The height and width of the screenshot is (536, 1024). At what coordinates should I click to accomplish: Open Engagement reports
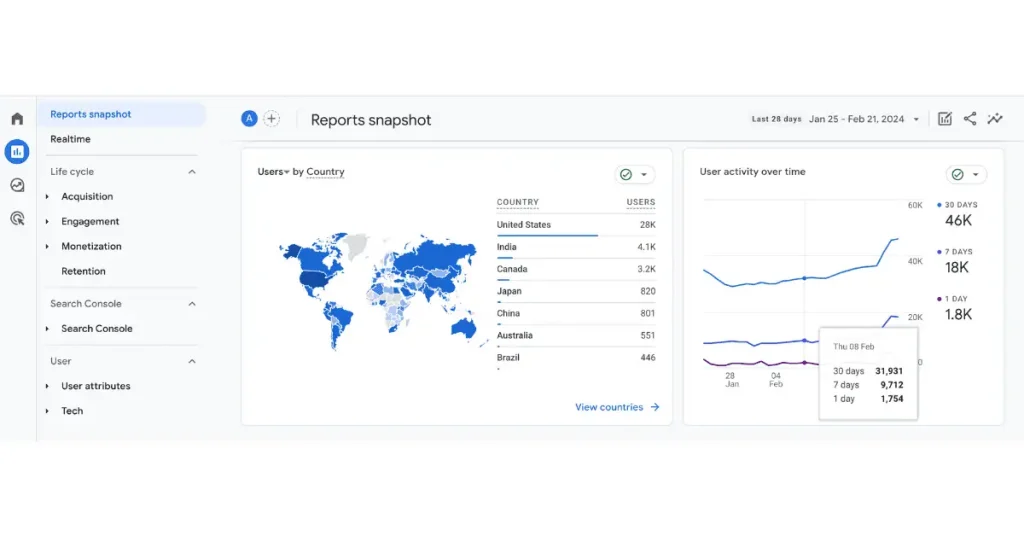90,221
